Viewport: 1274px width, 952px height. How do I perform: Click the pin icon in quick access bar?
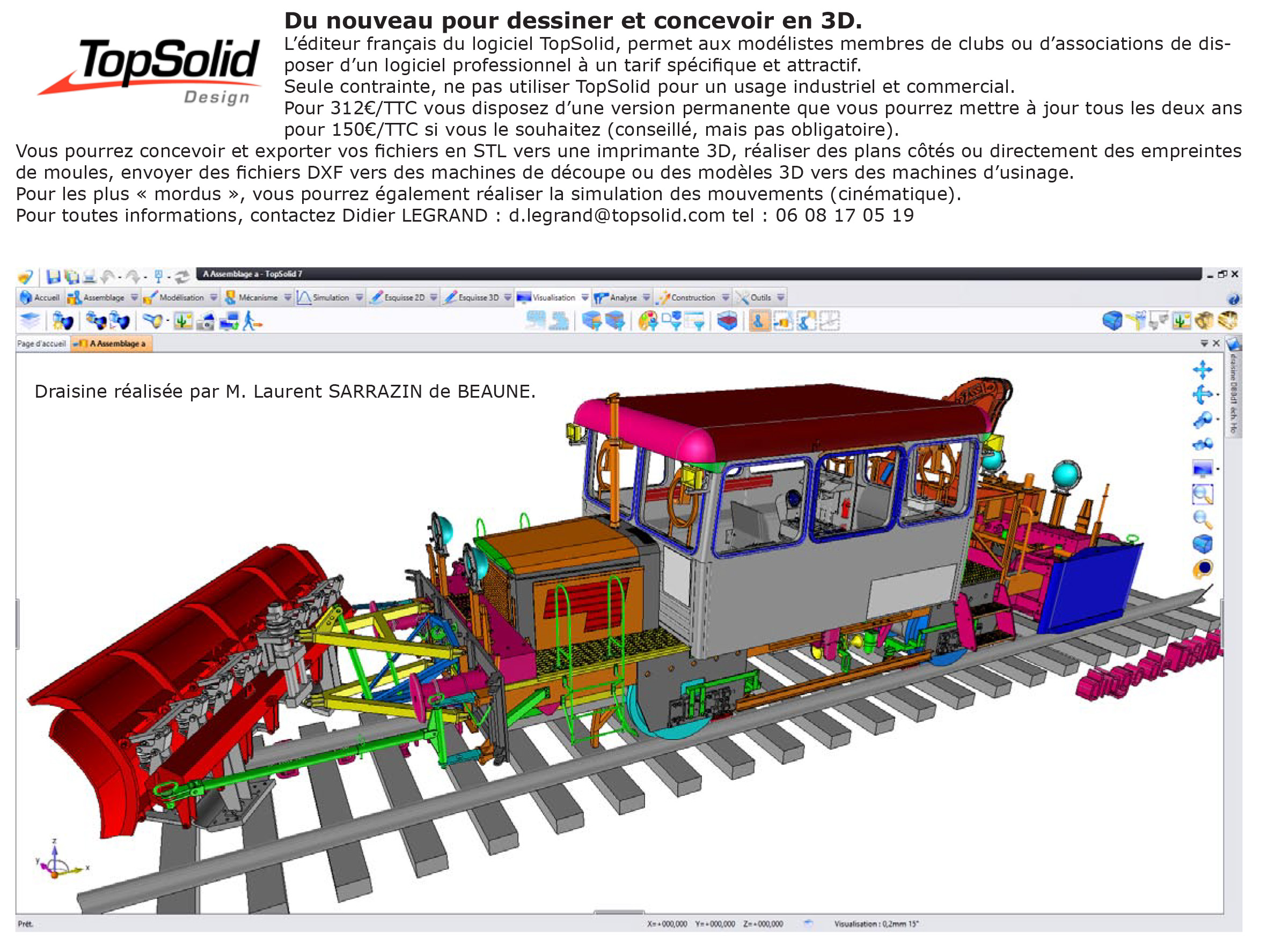point(158,276)
